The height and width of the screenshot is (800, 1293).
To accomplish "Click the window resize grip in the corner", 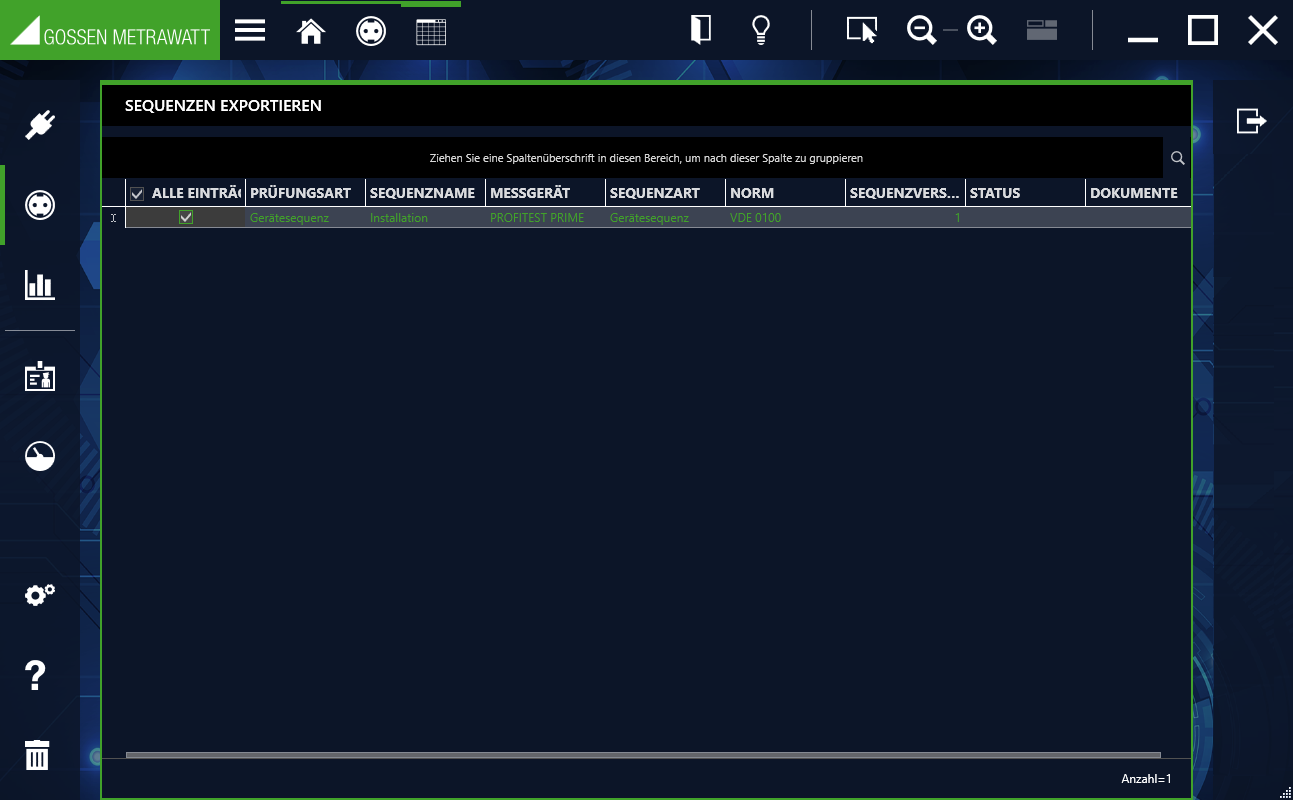I will click(x=1285, y=792).
